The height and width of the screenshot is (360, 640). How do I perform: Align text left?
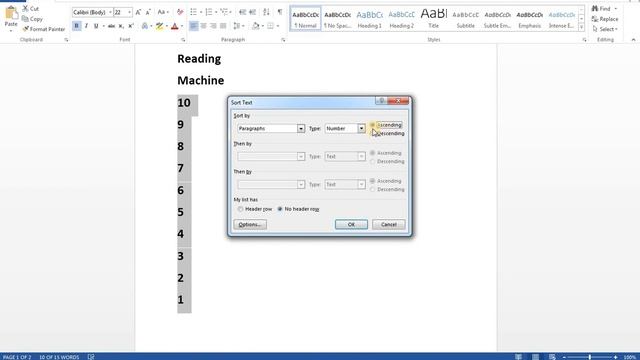(193, 26)
